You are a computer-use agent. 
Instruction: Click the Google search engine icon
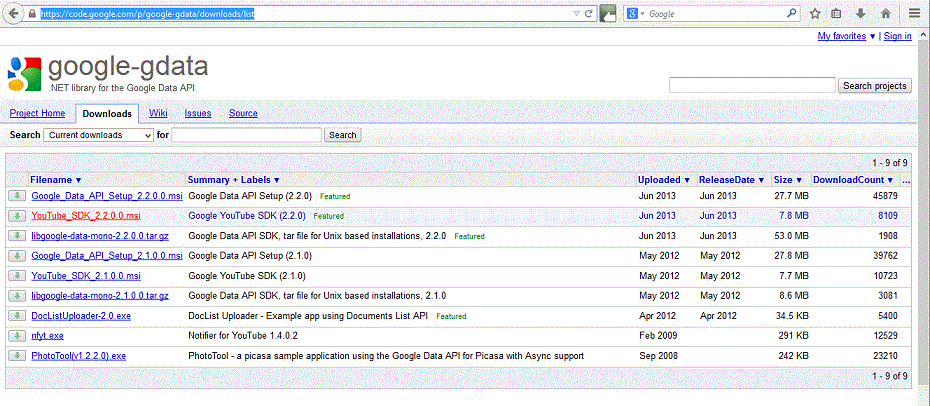[632, 13]
